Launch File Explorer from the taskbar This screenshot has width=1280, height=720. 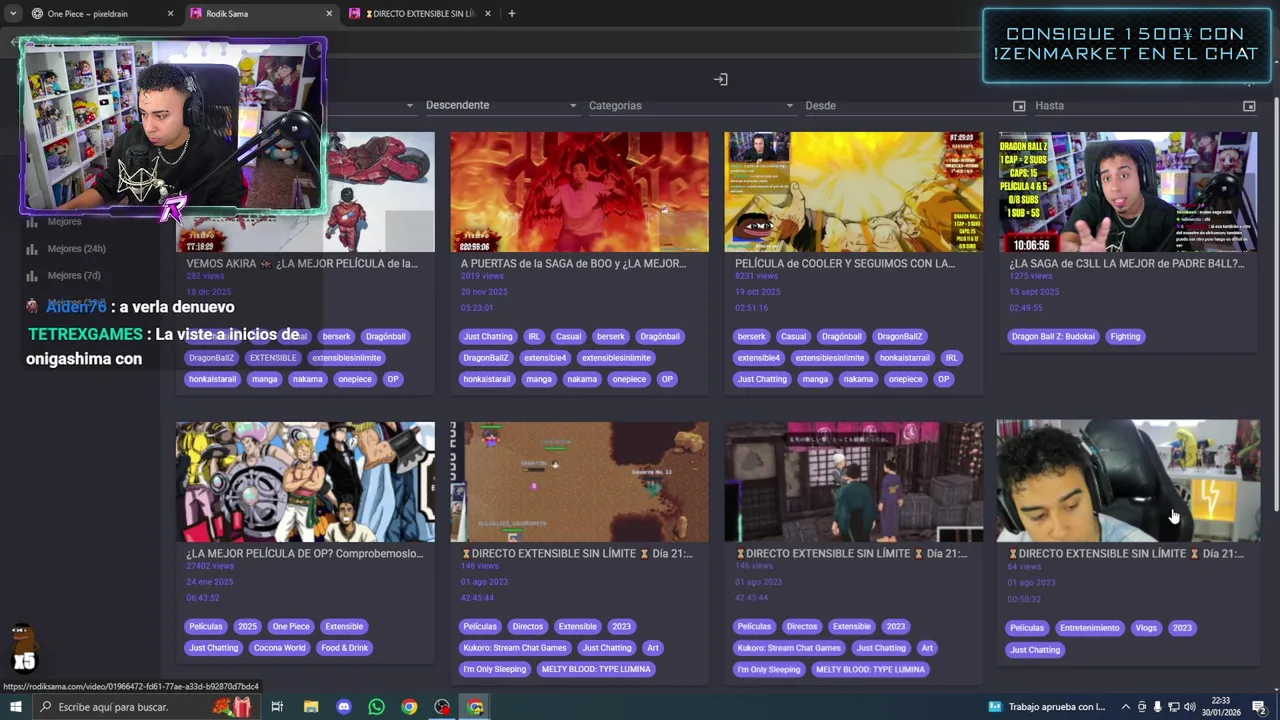point(311,707)
